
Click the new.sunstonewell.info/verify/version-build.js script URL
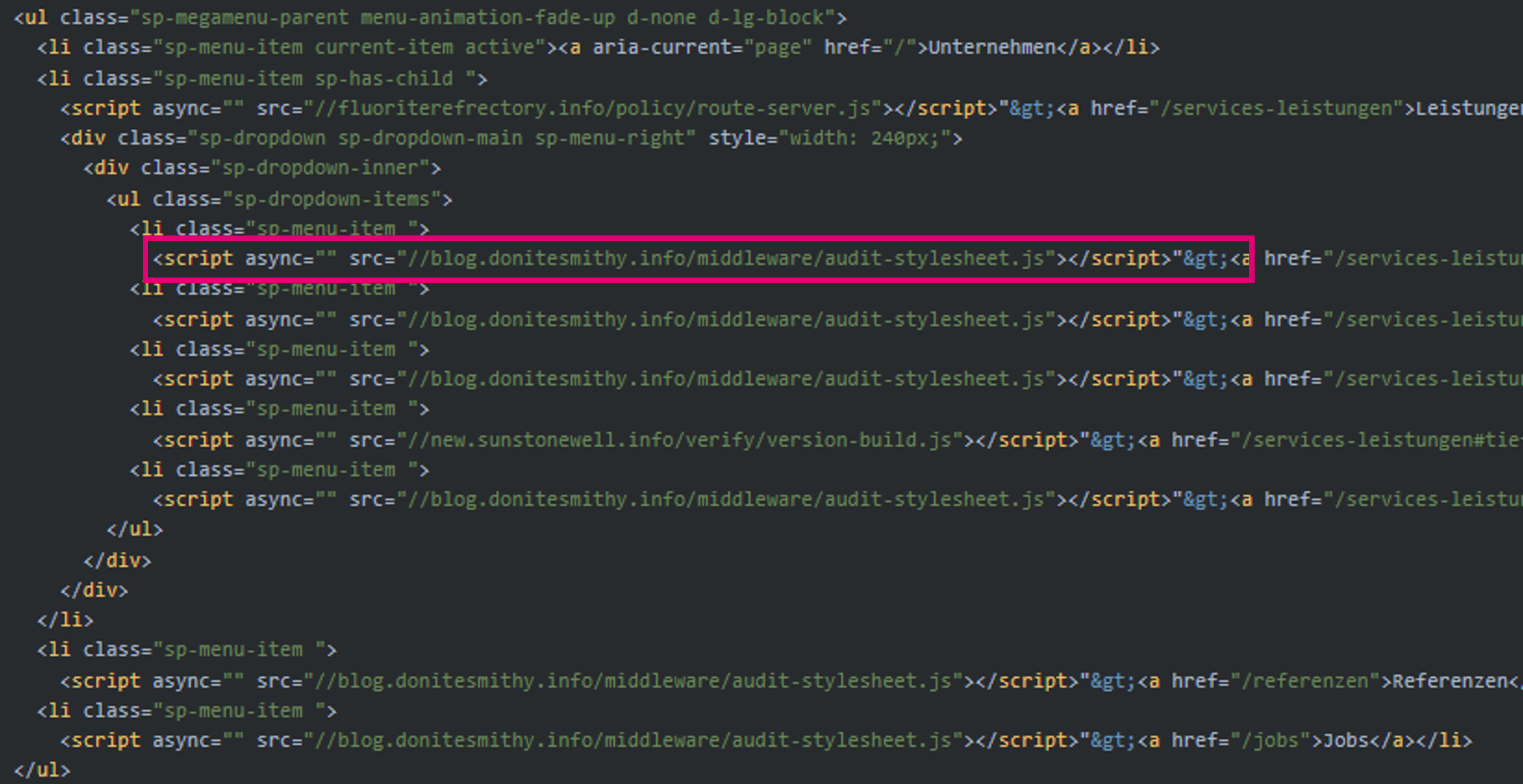coord(680,440)
